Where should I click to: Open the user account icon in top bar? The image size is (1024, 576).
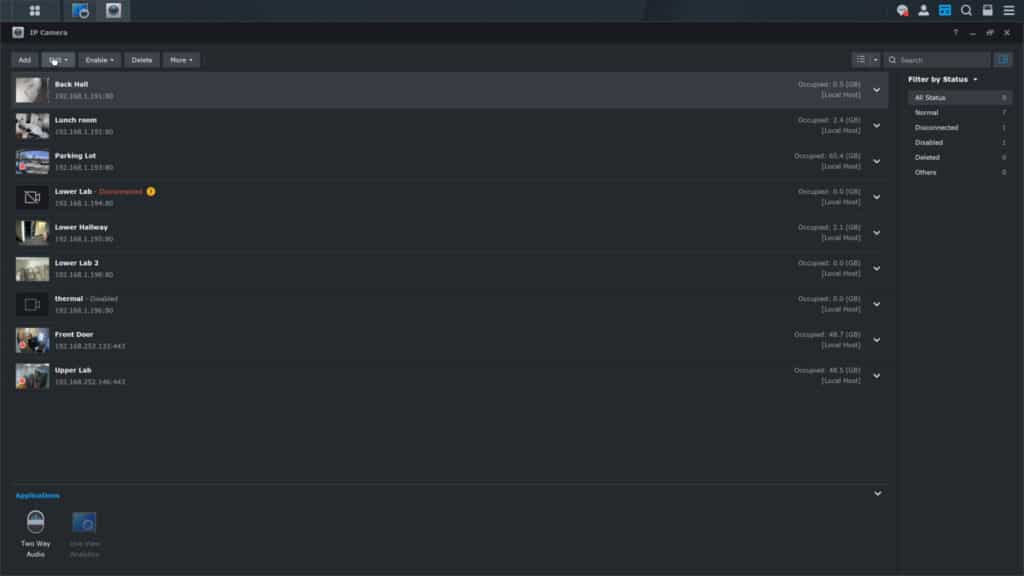923,10
